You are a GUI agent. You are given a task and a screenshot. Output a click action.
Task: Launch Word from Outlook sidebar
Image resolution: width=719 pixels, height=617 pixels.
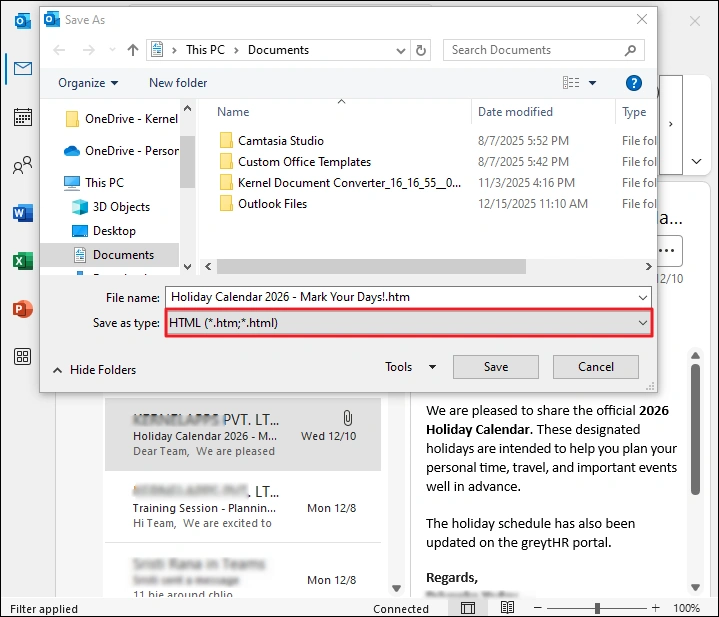tap(22, 213)
